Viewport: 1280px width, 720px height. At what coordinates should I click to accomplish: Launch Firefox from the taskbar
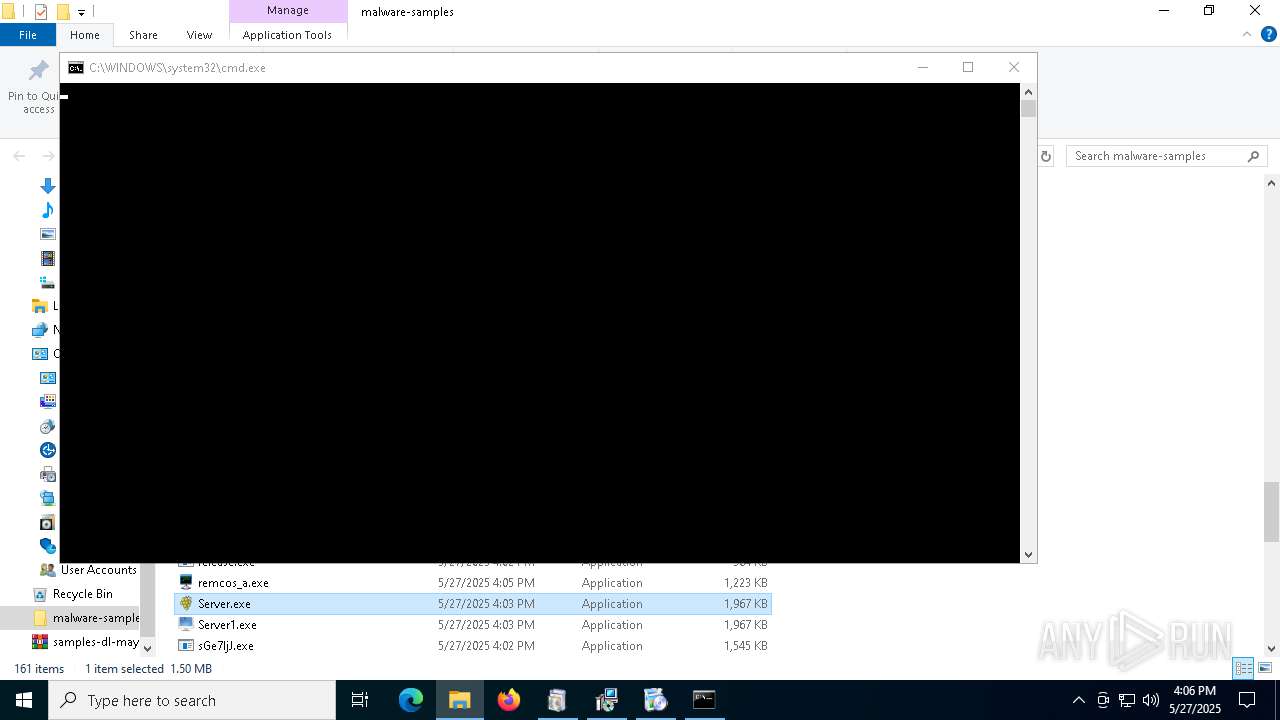point(509,700)
